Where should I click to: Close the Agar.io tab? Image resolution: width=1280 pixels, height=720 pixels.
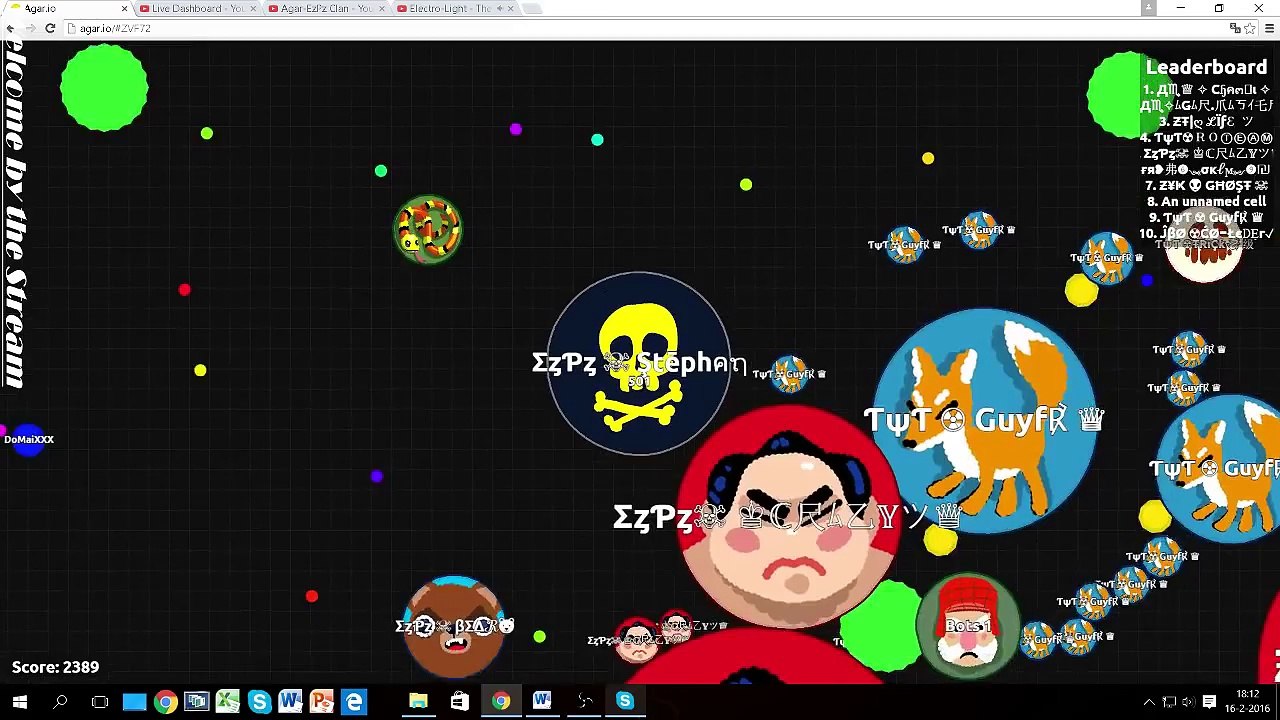pos(124,8)
